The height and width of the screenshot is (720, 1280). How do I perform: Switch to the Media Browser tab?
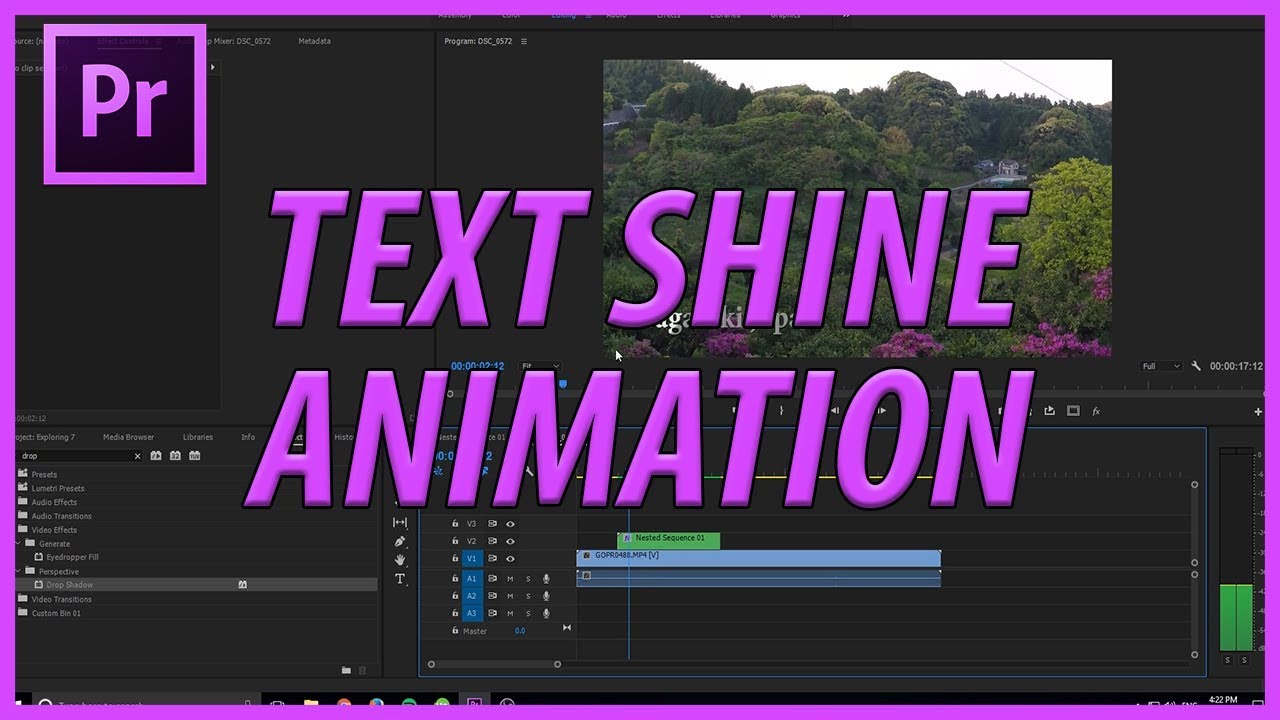(130, 437)
